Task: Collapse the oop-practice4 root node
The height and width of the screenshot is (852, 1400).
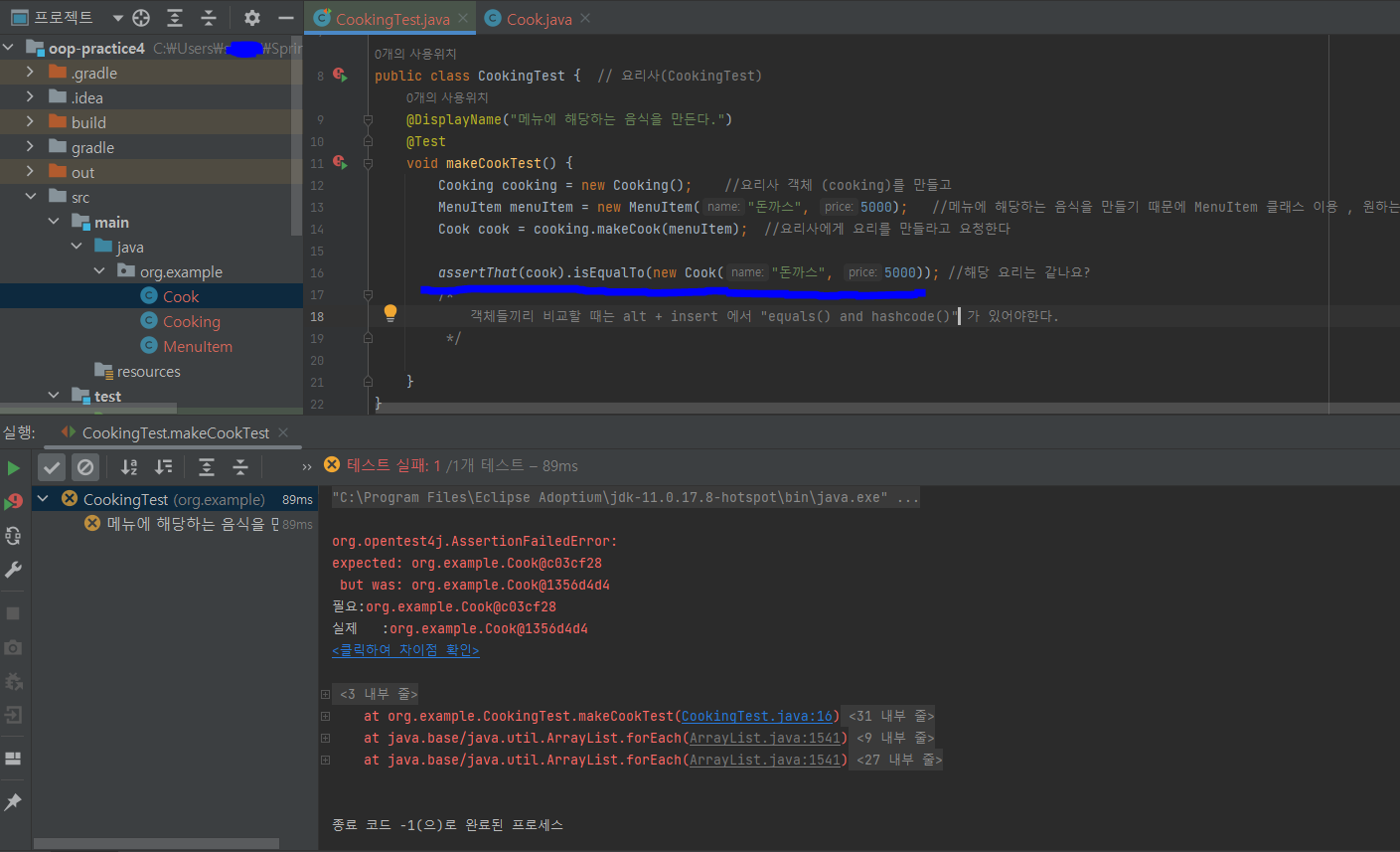Action: (9, 47)
